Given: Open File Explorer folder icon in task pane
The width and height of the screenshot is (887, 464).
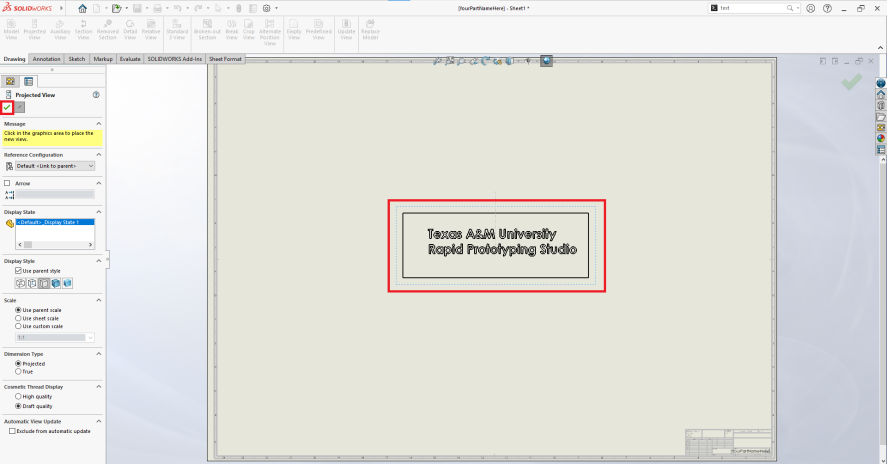Looking at the screenshot, I should click(881, 116).
